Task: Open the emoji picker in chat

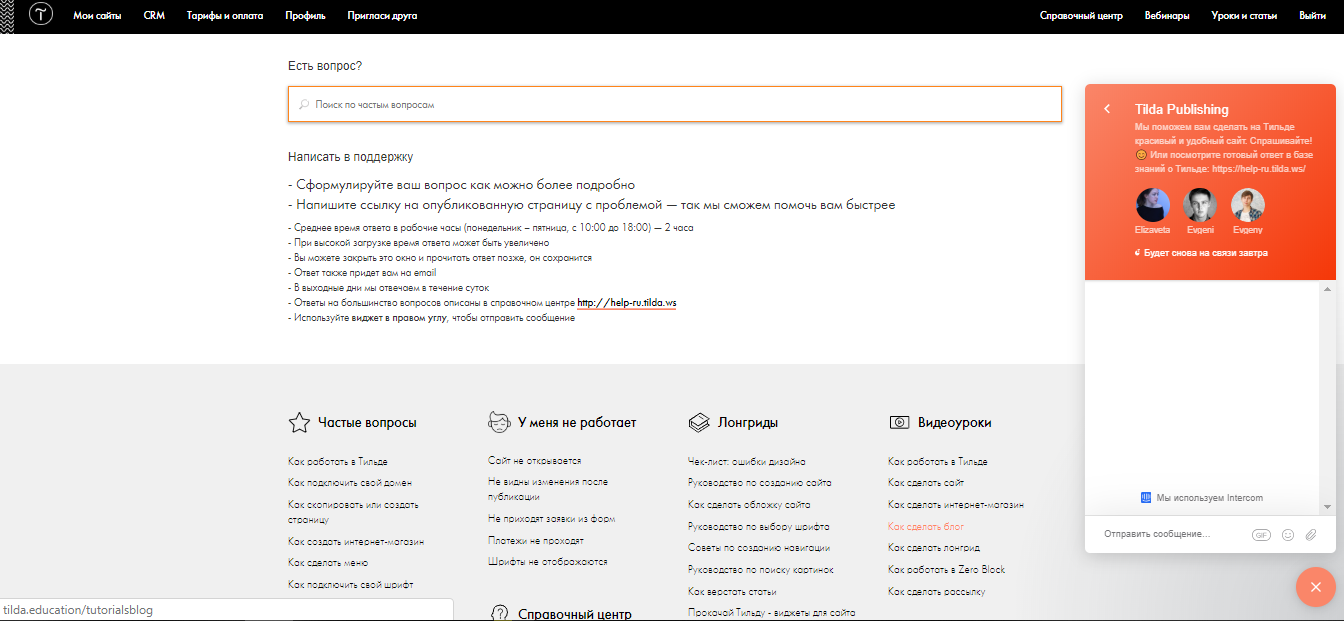Action: pyautogui.click(x=1288, y=535)
